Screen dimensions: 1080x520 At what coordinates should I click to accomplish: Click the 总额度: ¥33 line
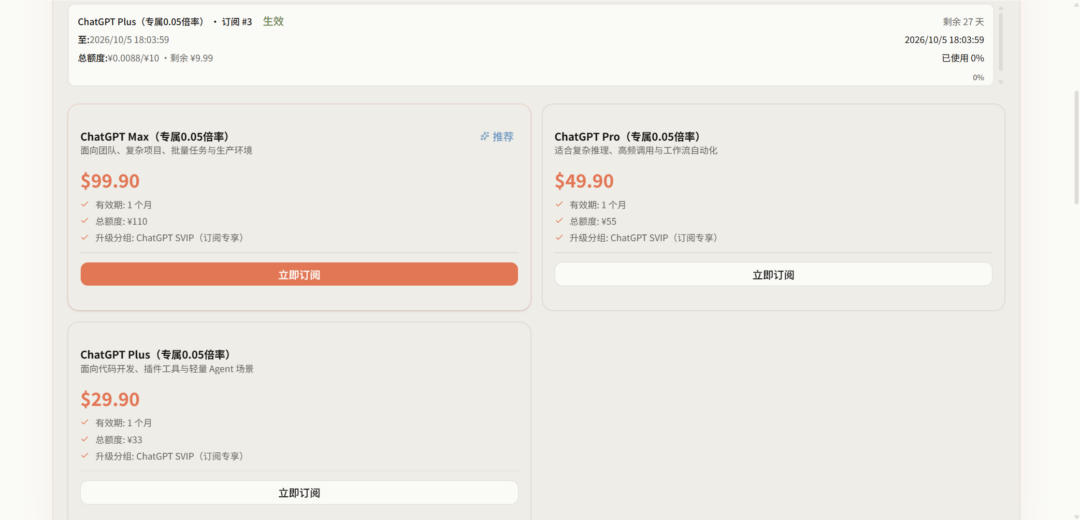119,439
